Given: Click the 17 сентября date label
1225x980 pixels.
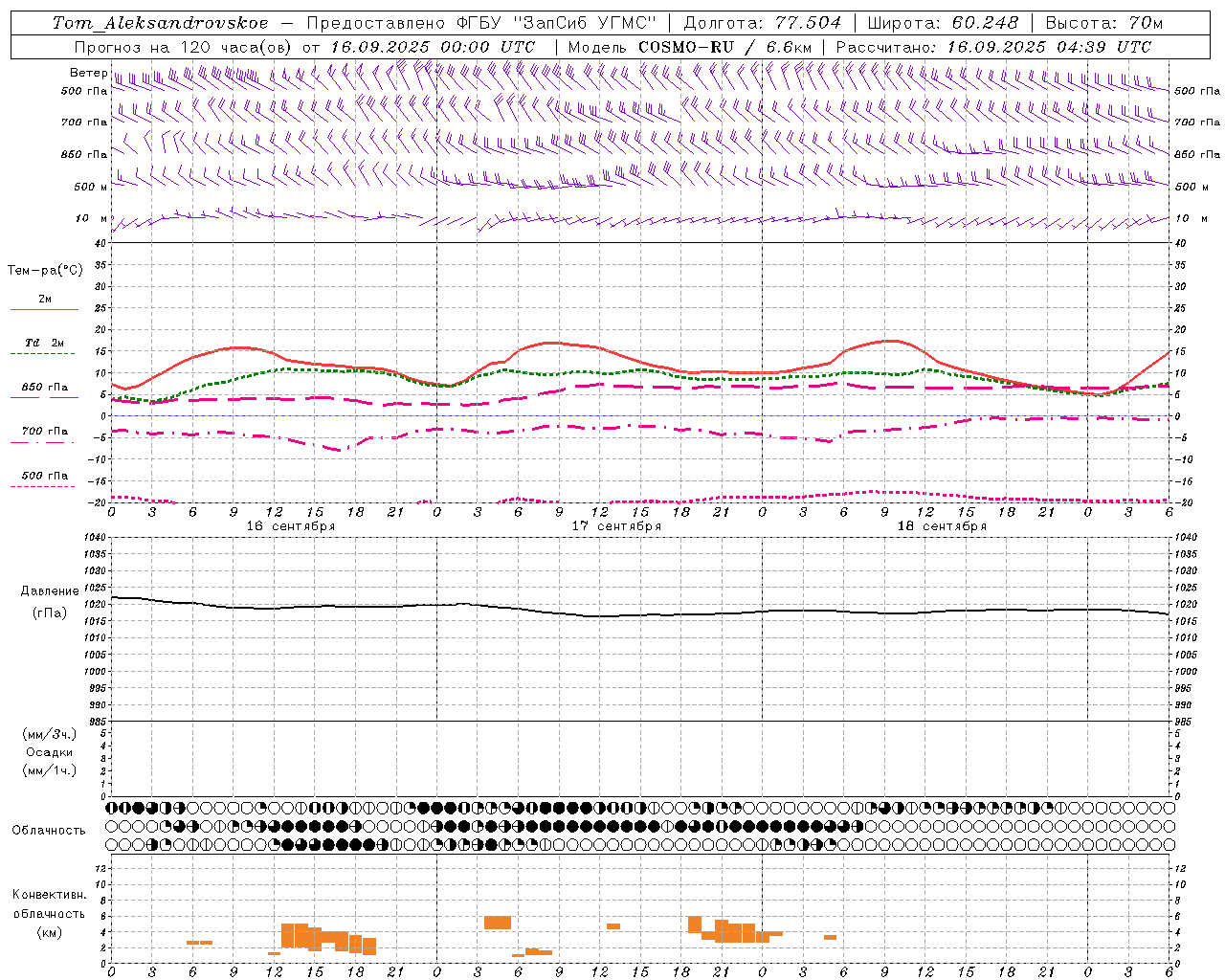Looking at the screenshot, I should click(616, 526).
